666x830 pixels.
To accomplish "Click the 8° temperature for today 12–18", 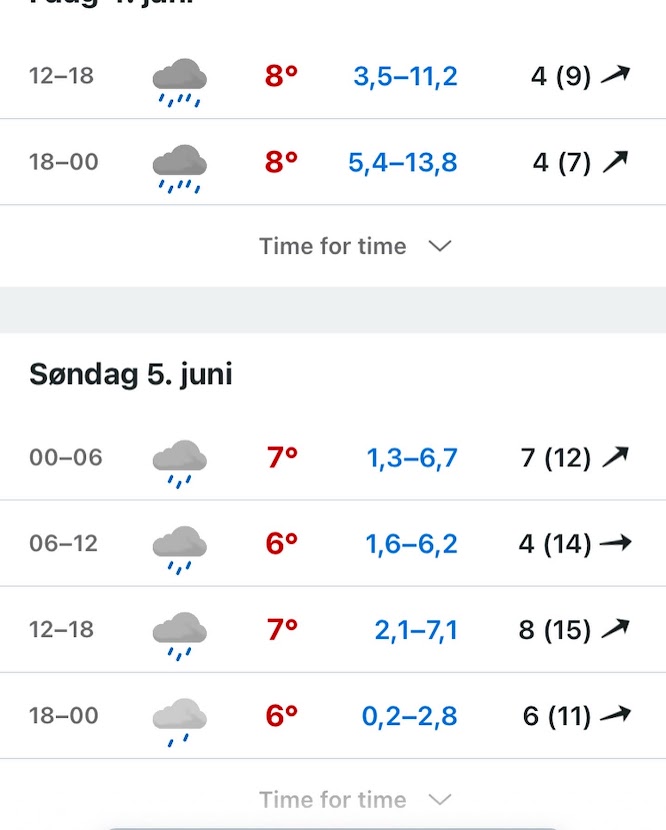I will (282, 75).
